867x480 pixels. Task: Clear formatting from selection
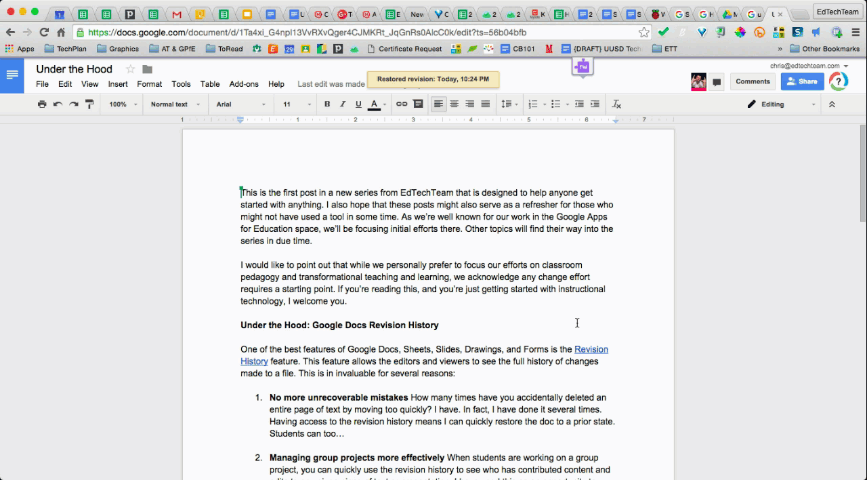coord(617,104)
